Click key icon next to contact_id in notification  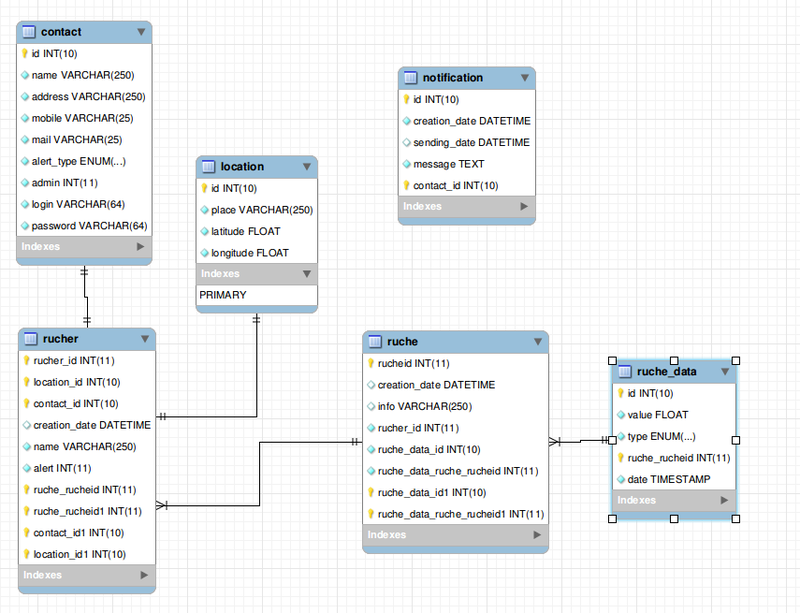[406, 185]
